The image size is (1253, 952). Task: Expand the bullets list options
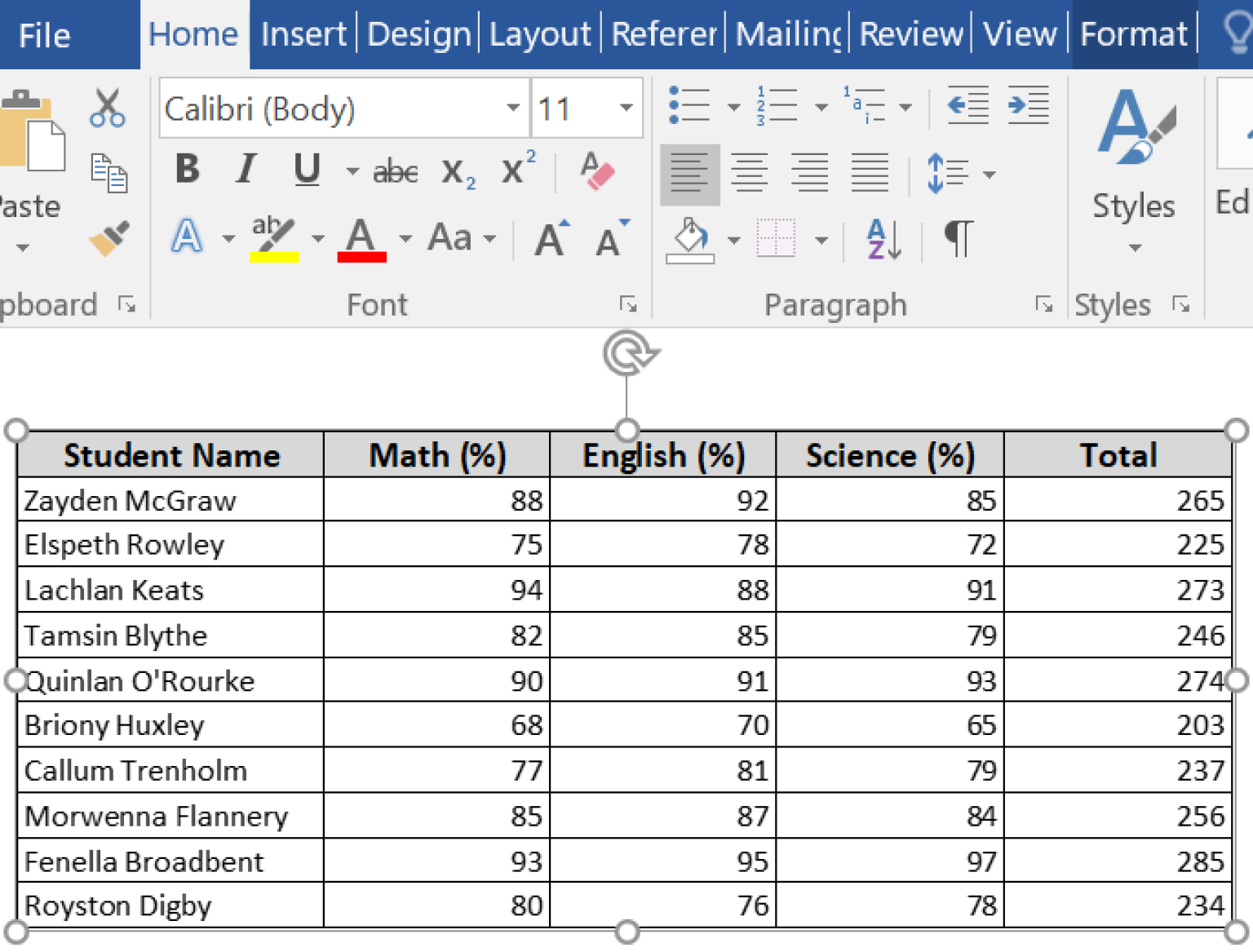click(733, 107)
